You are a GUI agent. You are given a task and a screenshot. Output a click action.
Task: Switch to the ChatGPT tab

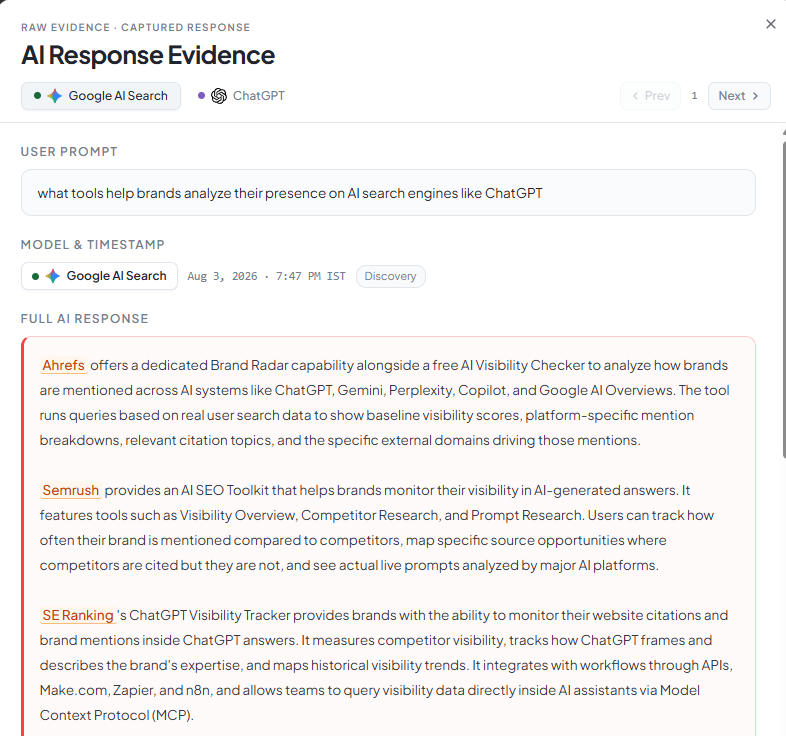242,96
